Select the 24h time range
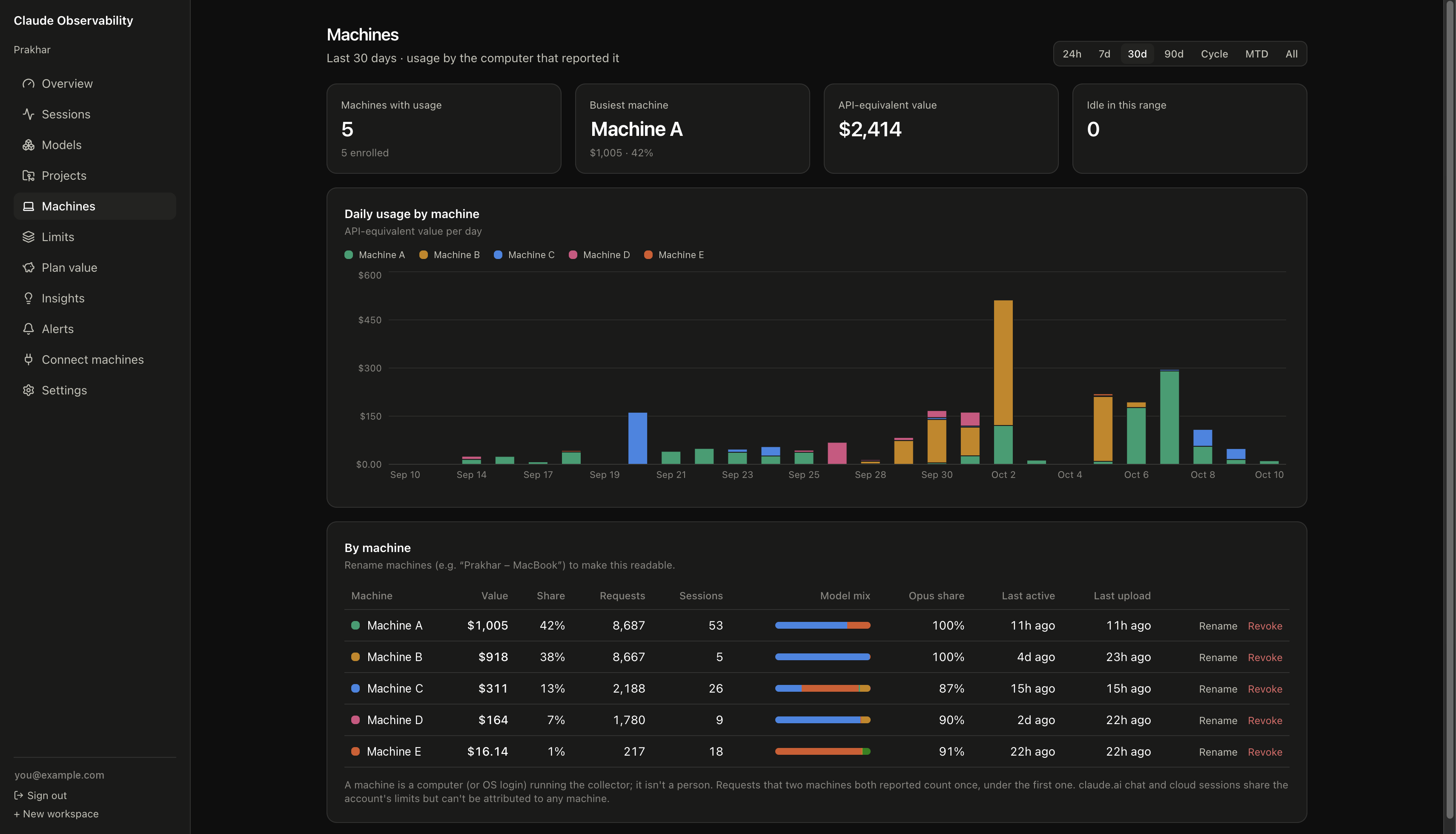The height and width of the screenshot is (834, 1456). tap(1072, 54)
